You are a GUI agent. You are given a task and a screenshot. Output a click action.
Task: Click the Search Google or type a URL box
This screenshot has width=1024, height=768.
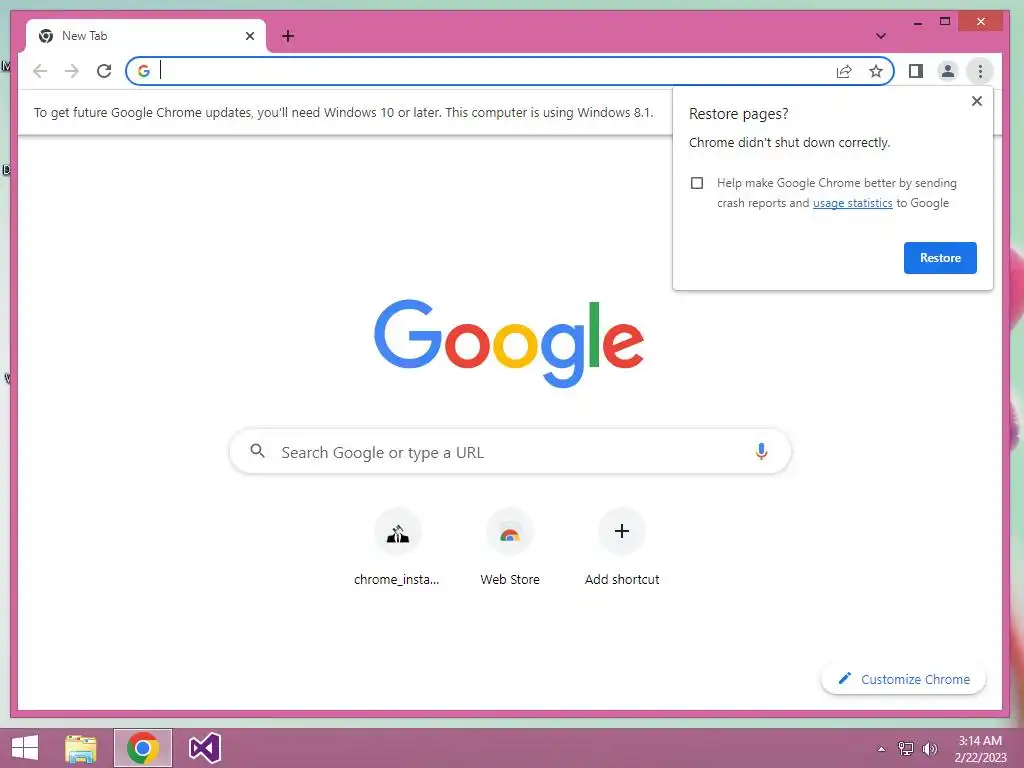[x=510, y=451]
